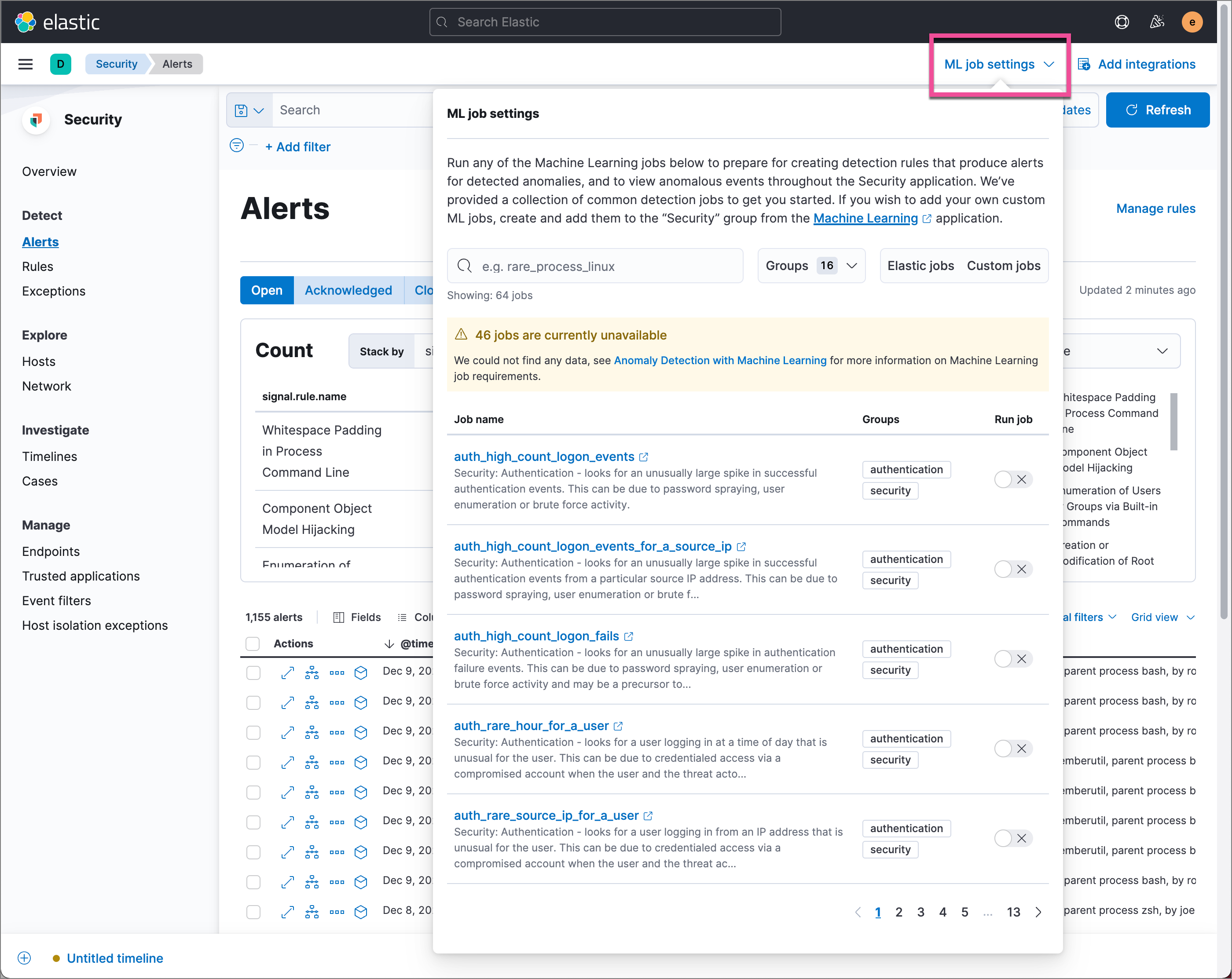Expand the ML job settings dropdown

point(999,64)
